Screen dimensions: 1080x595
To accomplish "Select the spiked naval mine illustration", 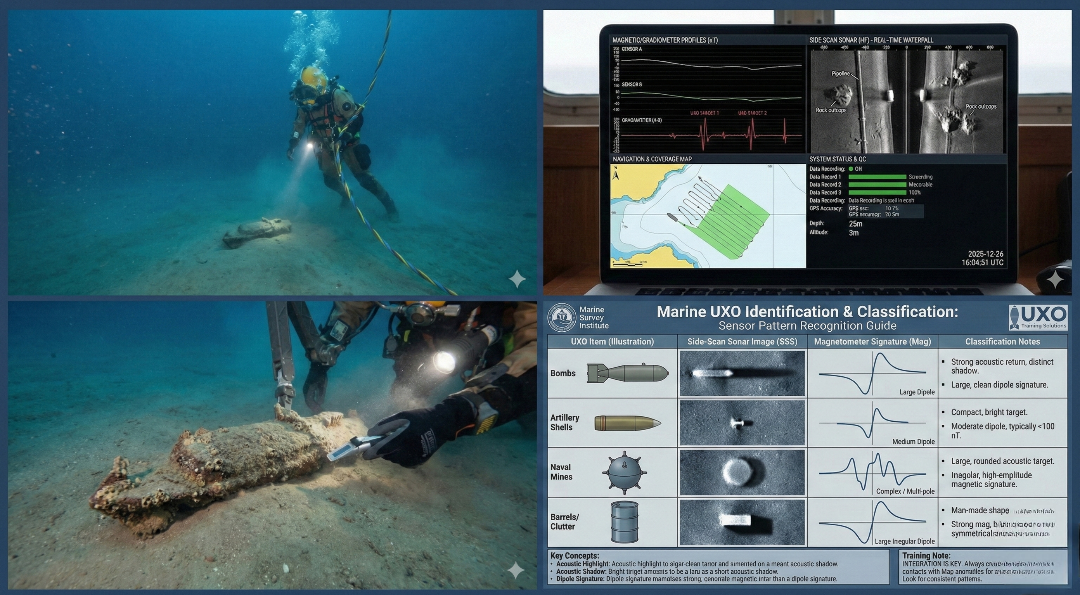I will click(x=624, y=472).
